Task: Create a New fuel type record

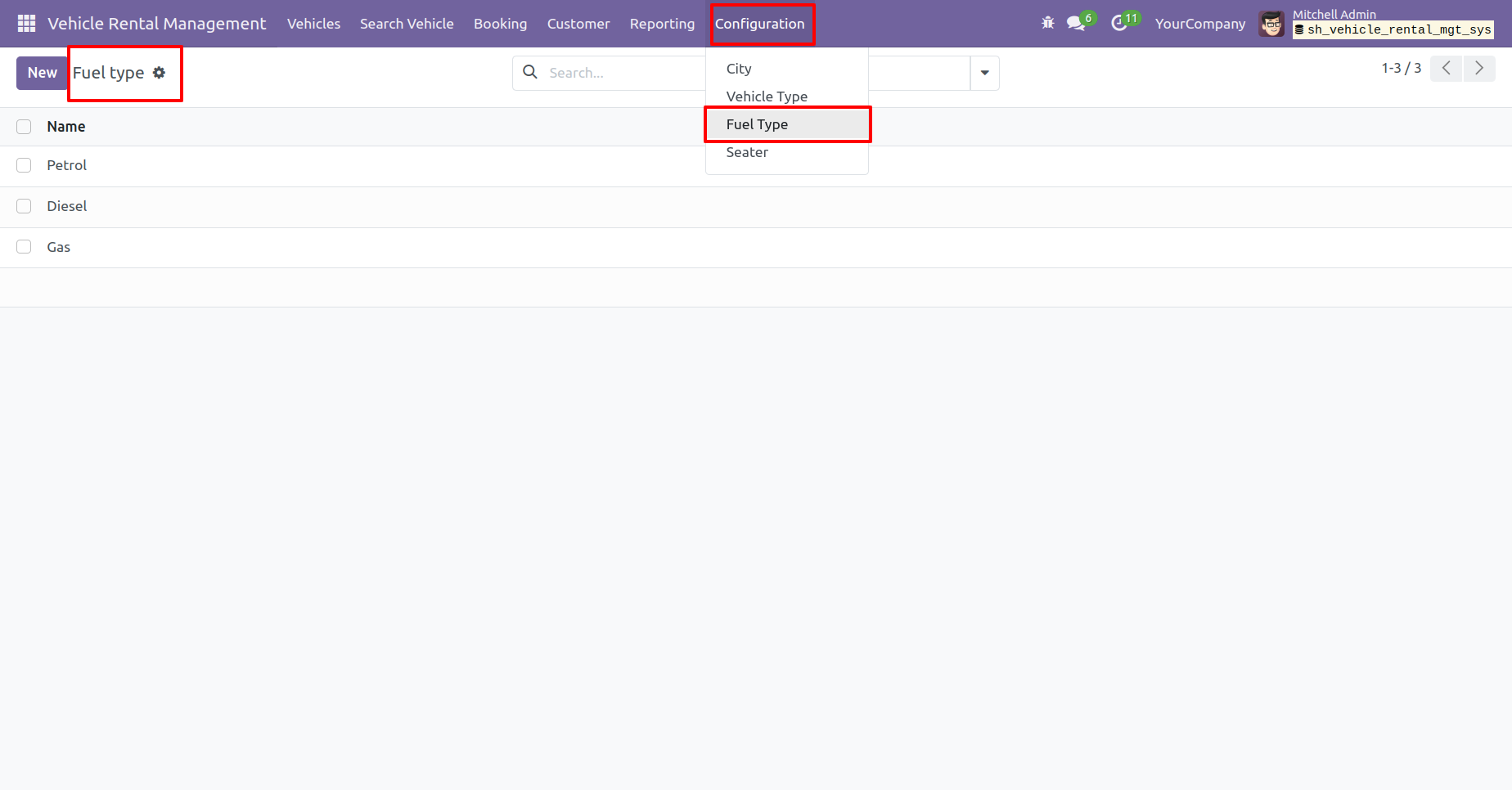Action: pos(42,73)
